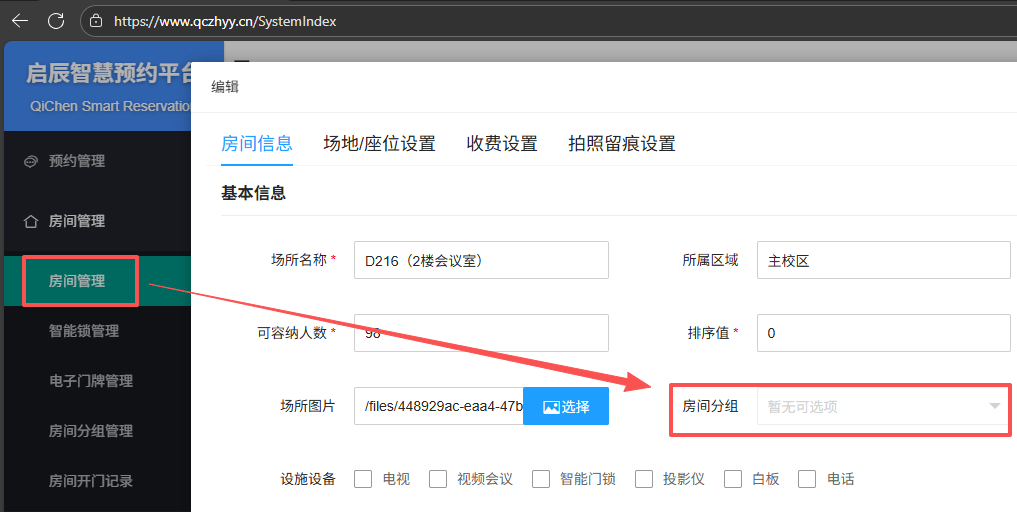1017x512 pixels.
Task: Open the 收费设置 tab
Action: 502,144
